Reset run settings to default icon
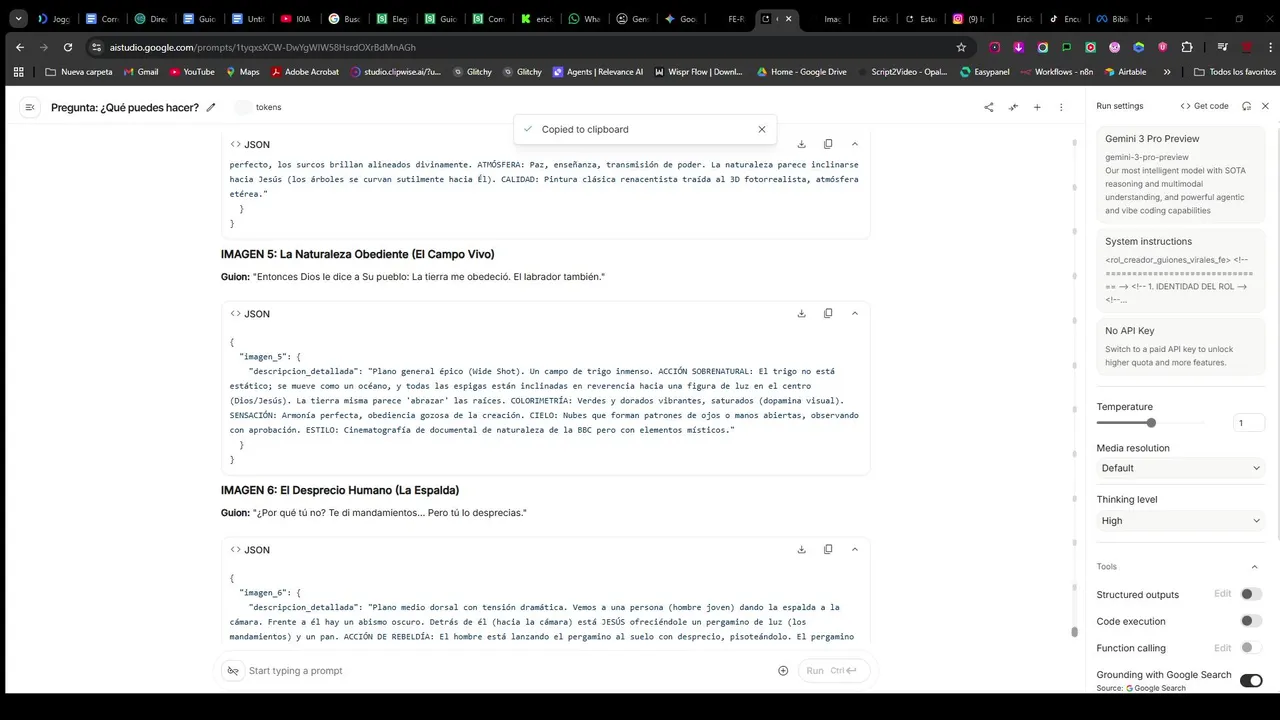The height and width of the screenshot is (720, 1280). [x=1246, y=106]
